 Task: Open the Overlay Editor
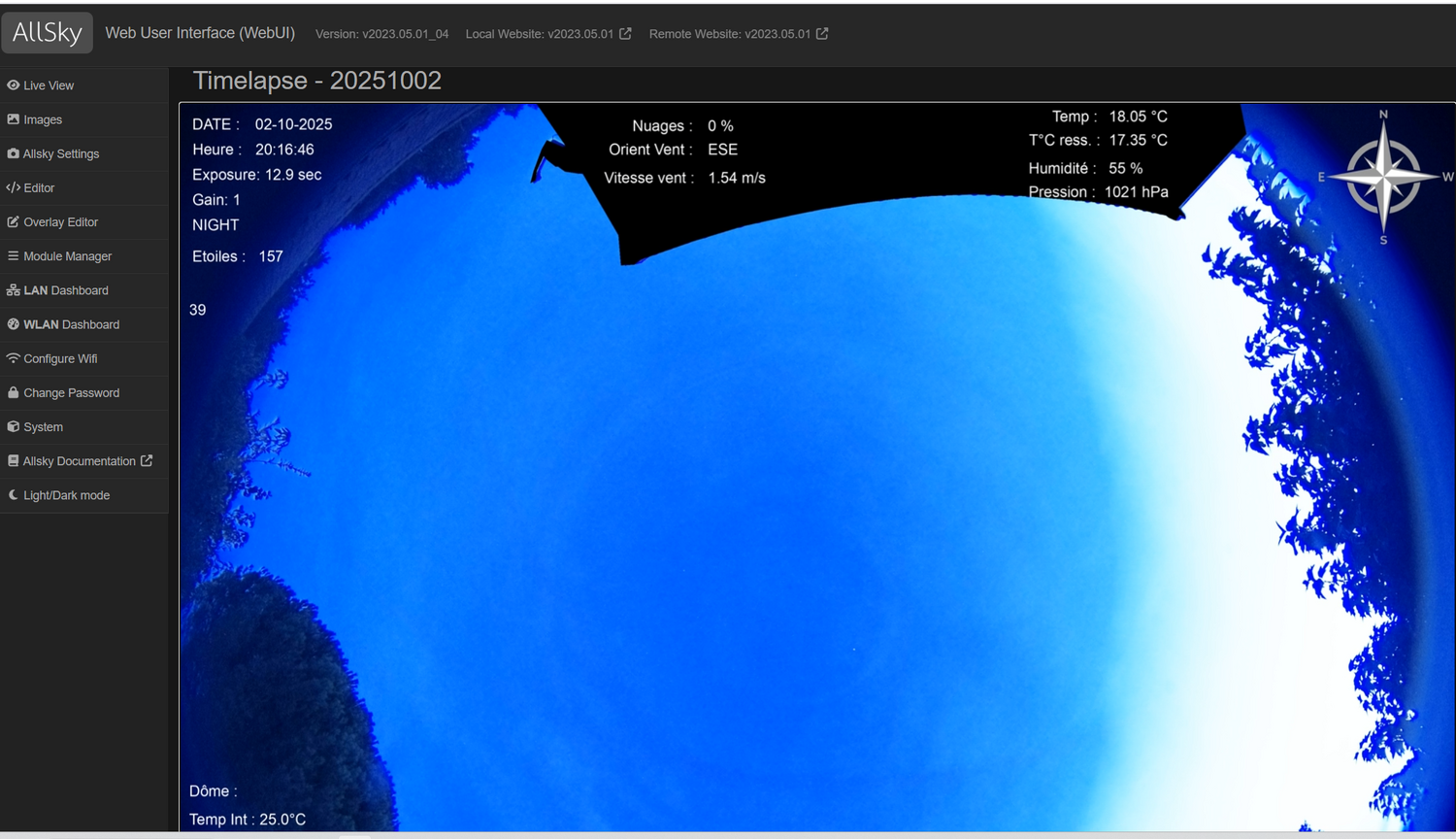84,221
